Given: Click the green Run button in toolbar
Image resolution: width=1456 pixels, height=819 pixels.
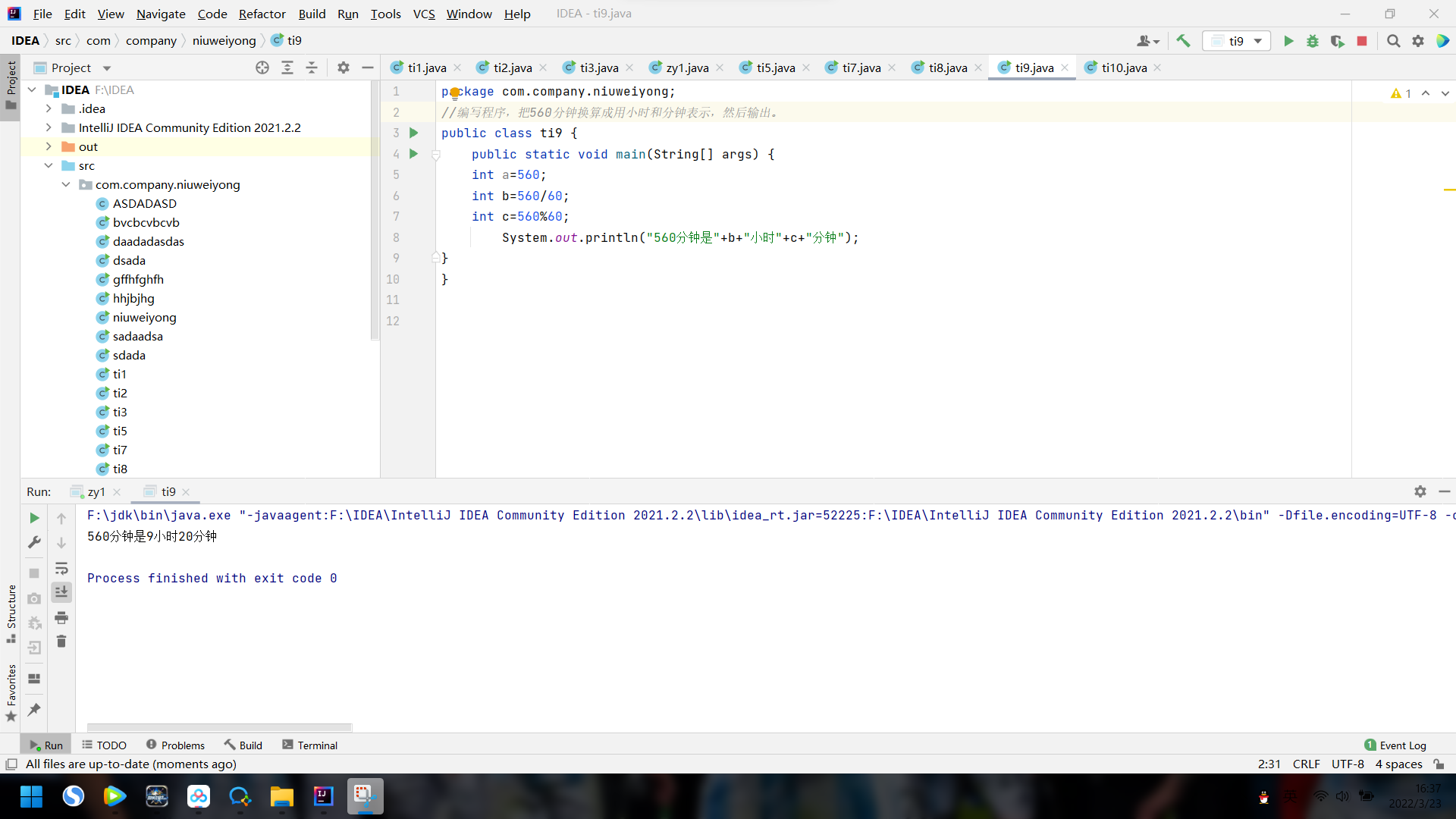Looking at the screenshot, I should pyautogui.click(x=1288, y=41).
